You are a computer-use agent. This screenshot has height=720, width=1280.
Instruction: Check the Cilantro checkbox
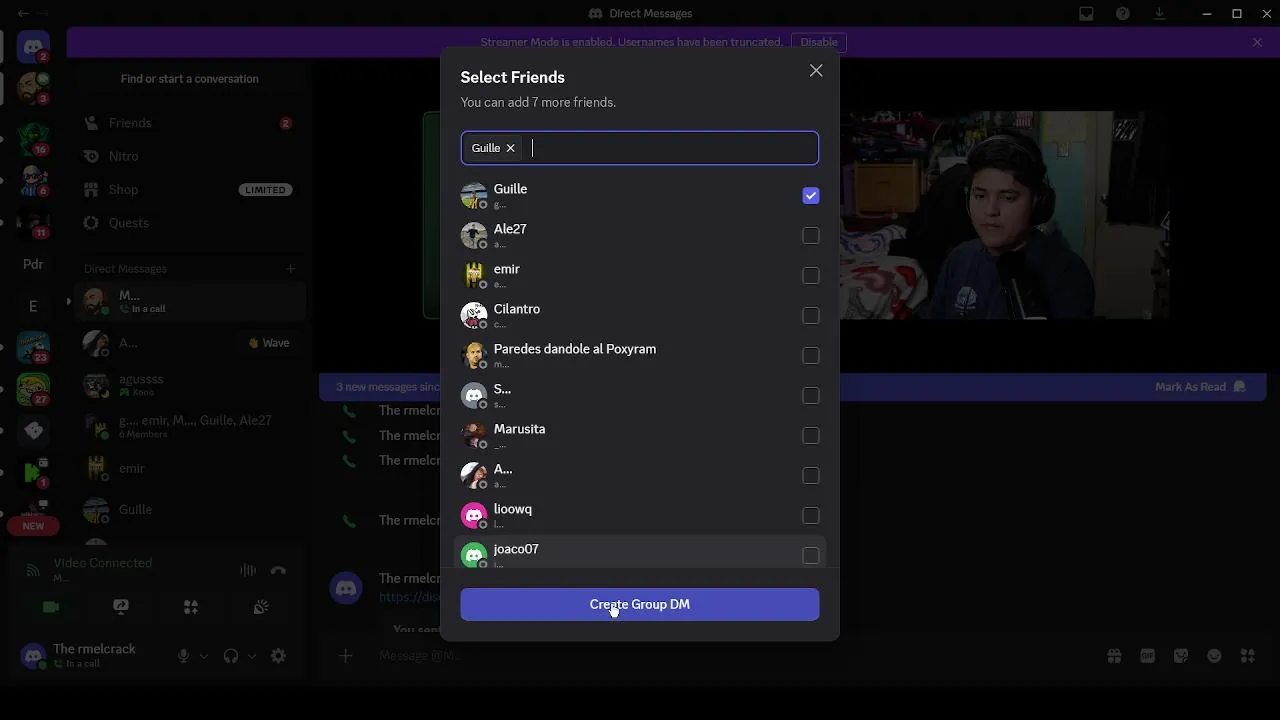coord(811,316)
